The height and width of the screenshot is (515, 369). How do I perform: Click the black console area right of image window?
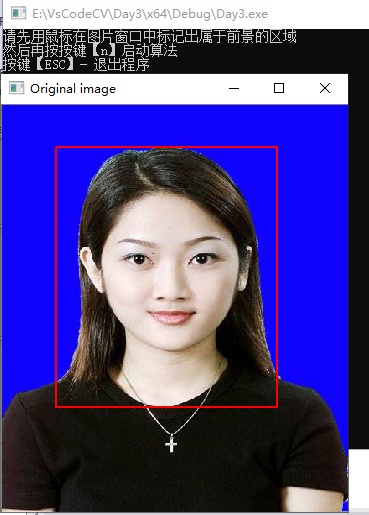click(x=359, y=260)
